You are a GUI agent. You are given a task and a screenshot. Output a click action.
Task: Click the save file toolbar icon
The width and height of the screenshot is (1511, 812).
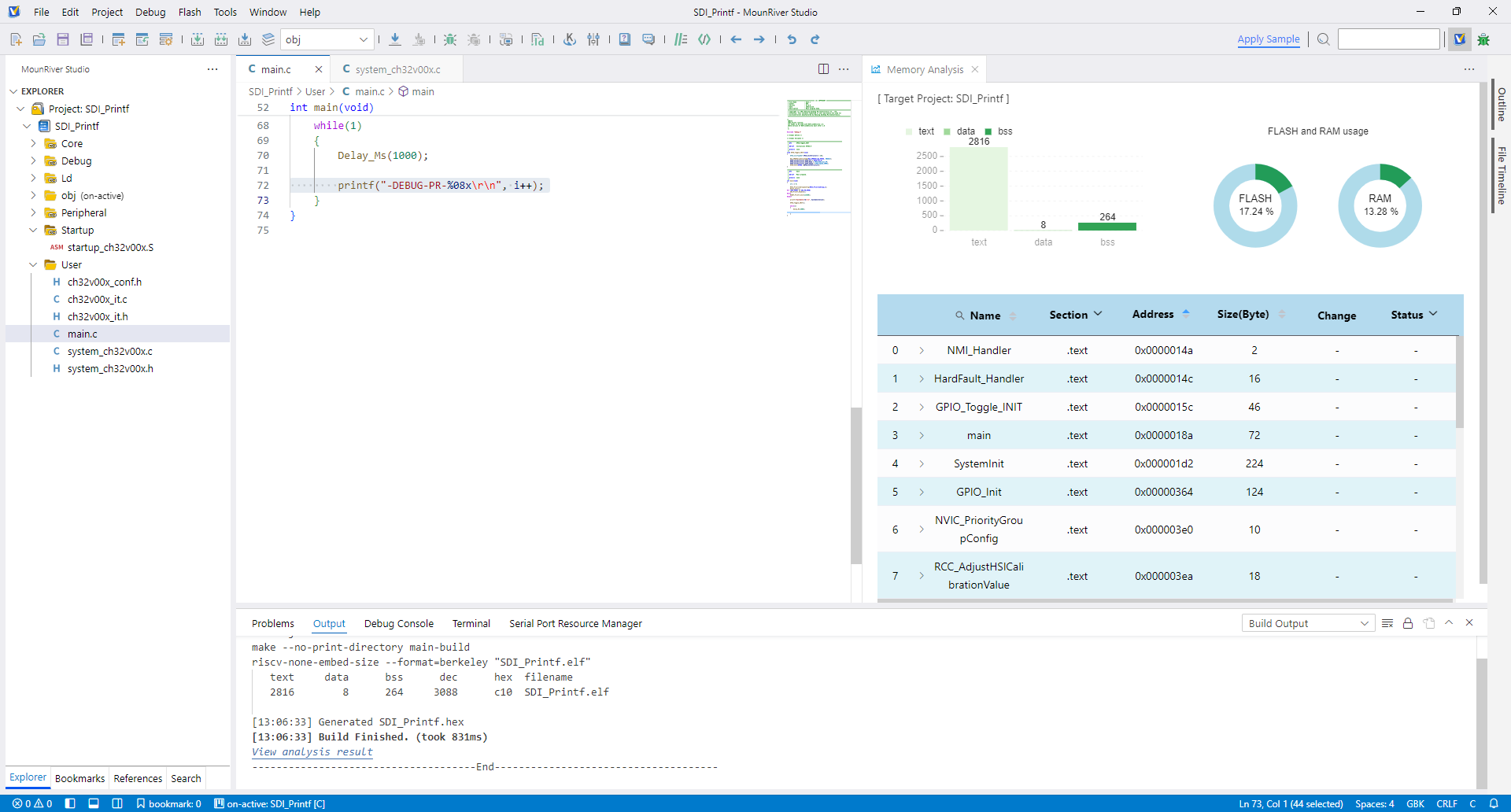[x=63, y=39]
